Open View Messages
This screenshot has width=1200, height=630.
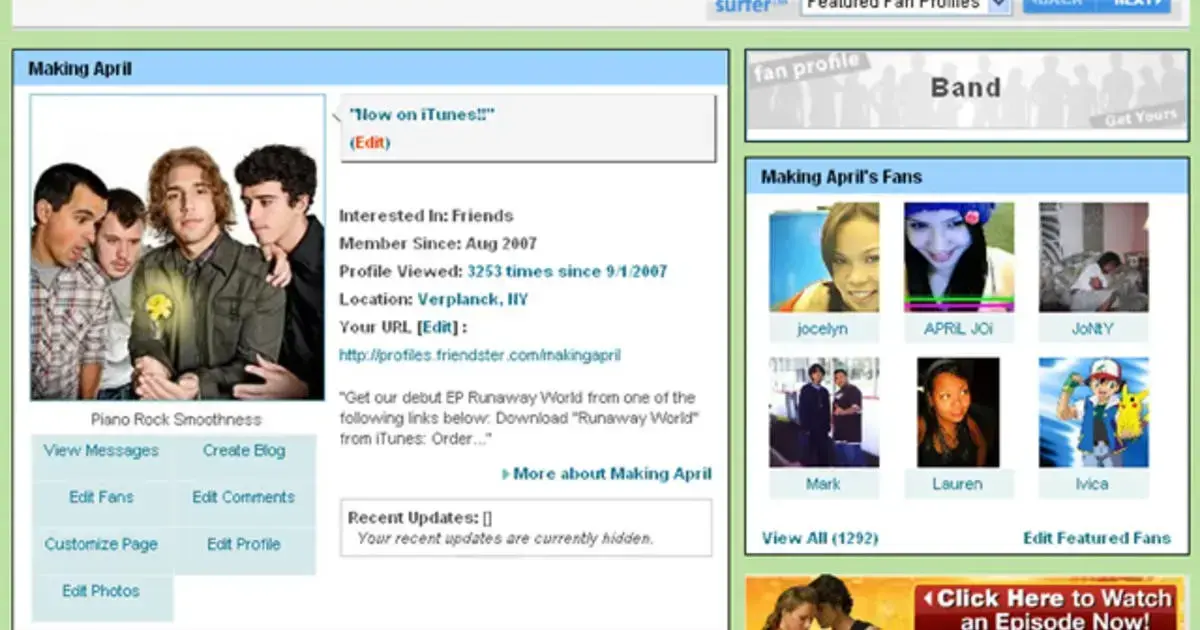tap(101, 451)
